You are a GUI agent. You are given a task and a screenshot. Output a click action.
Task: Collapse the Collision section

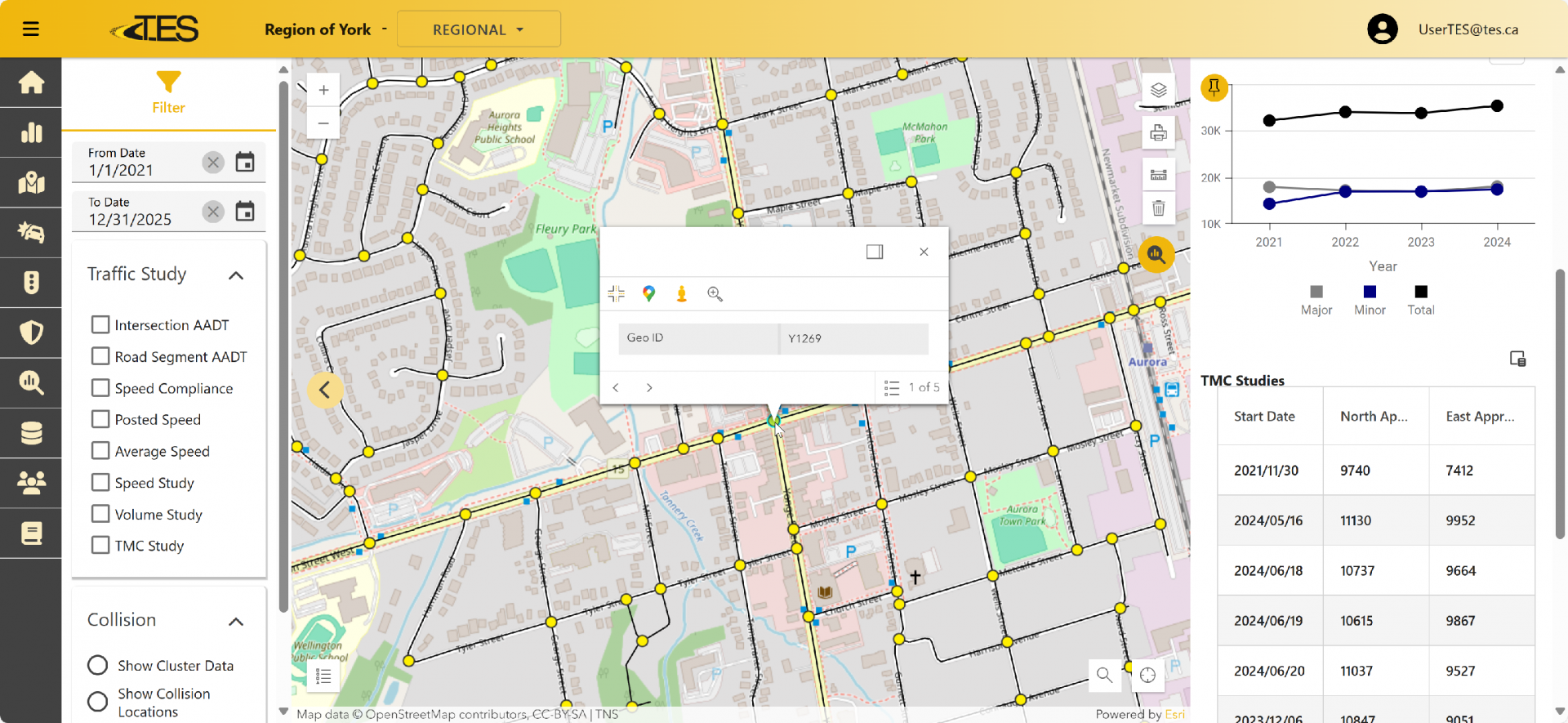[x=236, y=622]
